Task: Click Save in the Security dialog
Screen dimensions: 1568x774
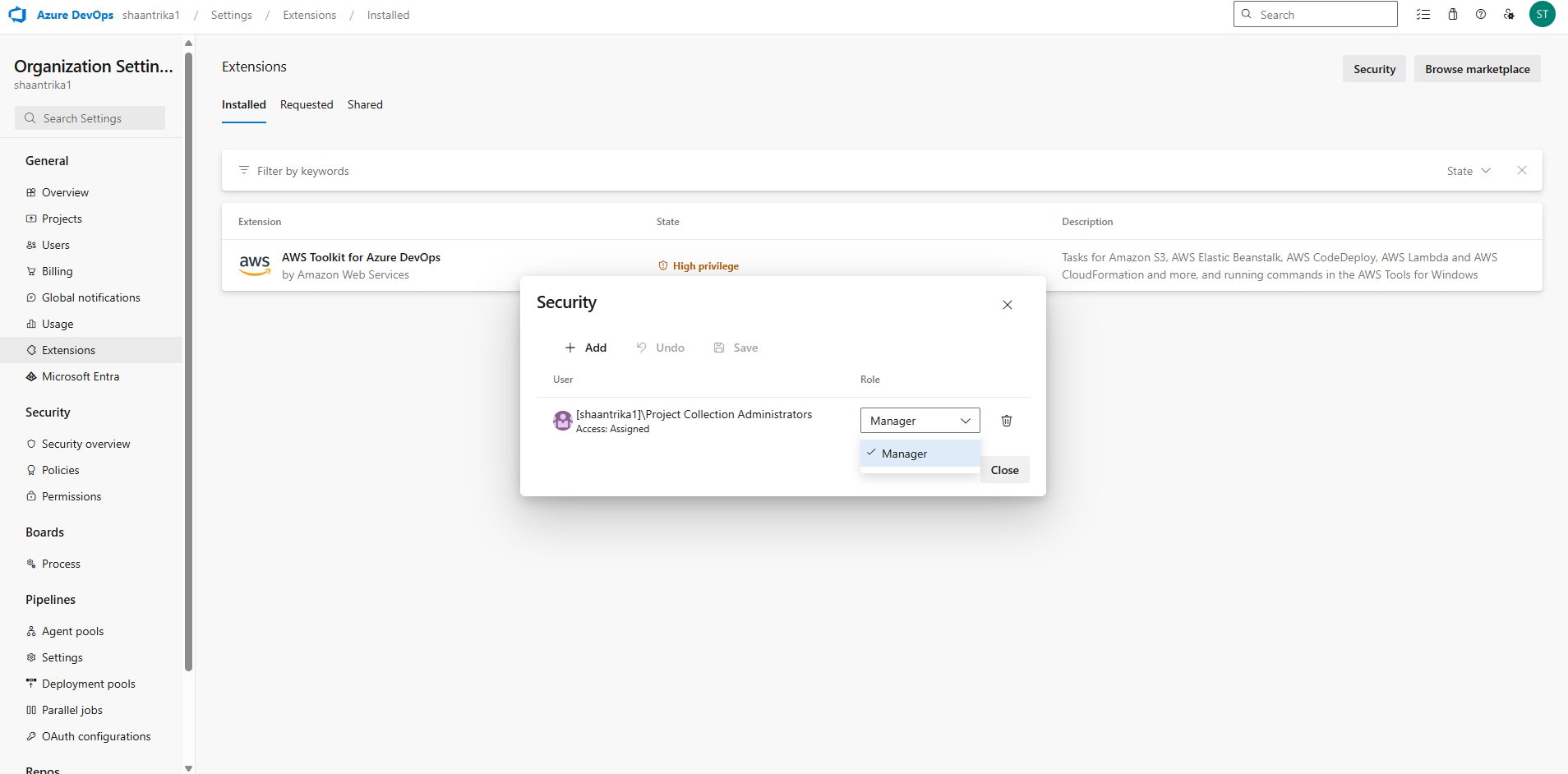Action: point(736,348)
